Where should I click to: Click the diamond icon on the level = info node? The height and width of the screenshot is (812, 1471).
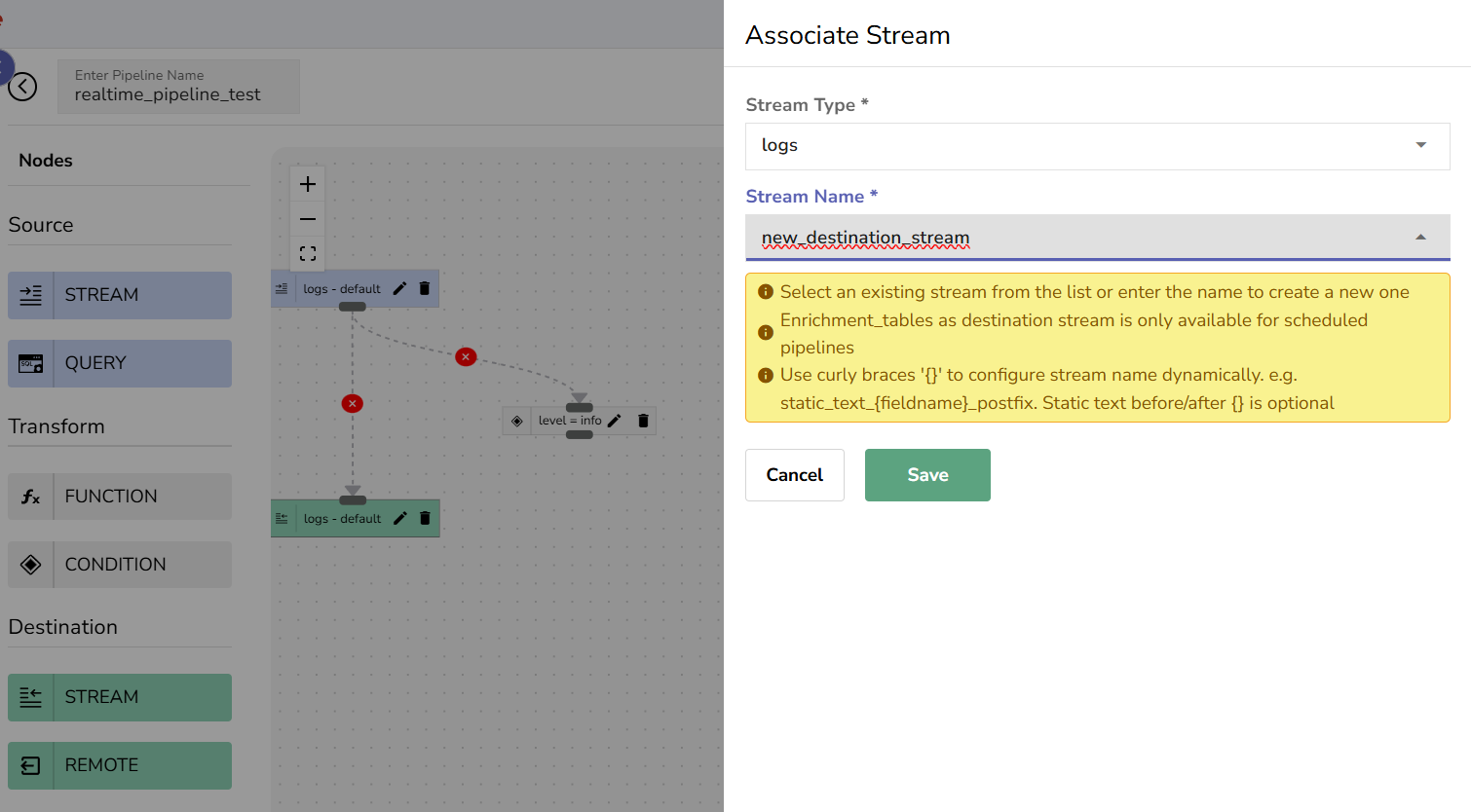517,421
